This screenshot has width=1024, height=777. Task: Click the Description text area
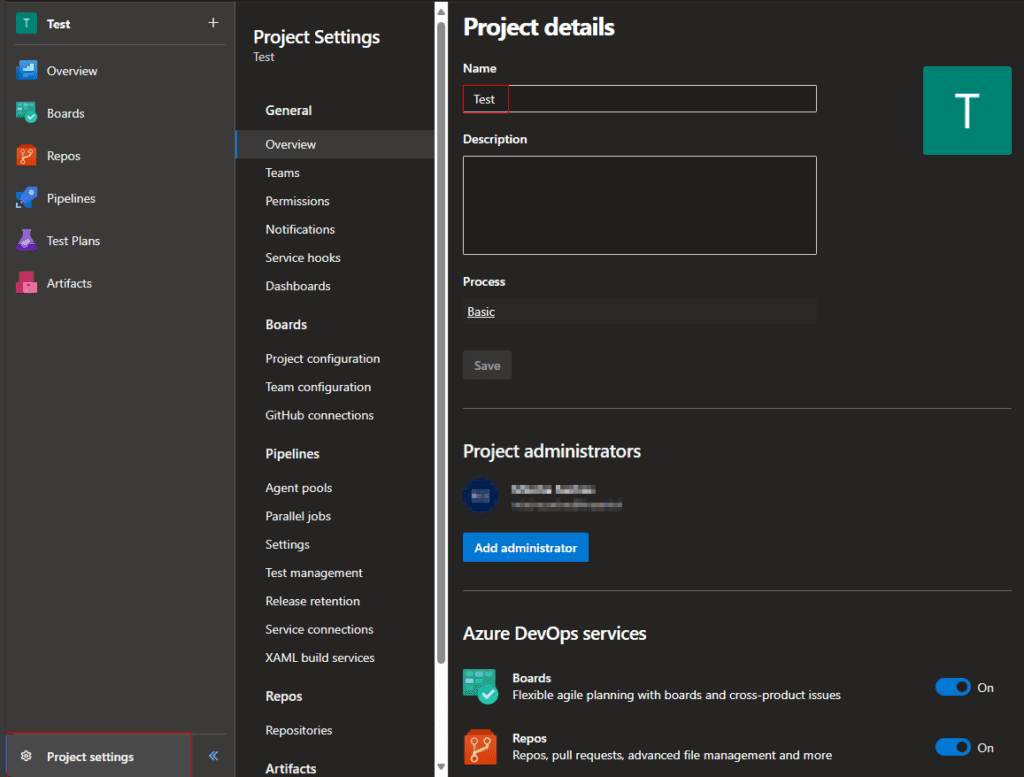click(x=639, y=205)
